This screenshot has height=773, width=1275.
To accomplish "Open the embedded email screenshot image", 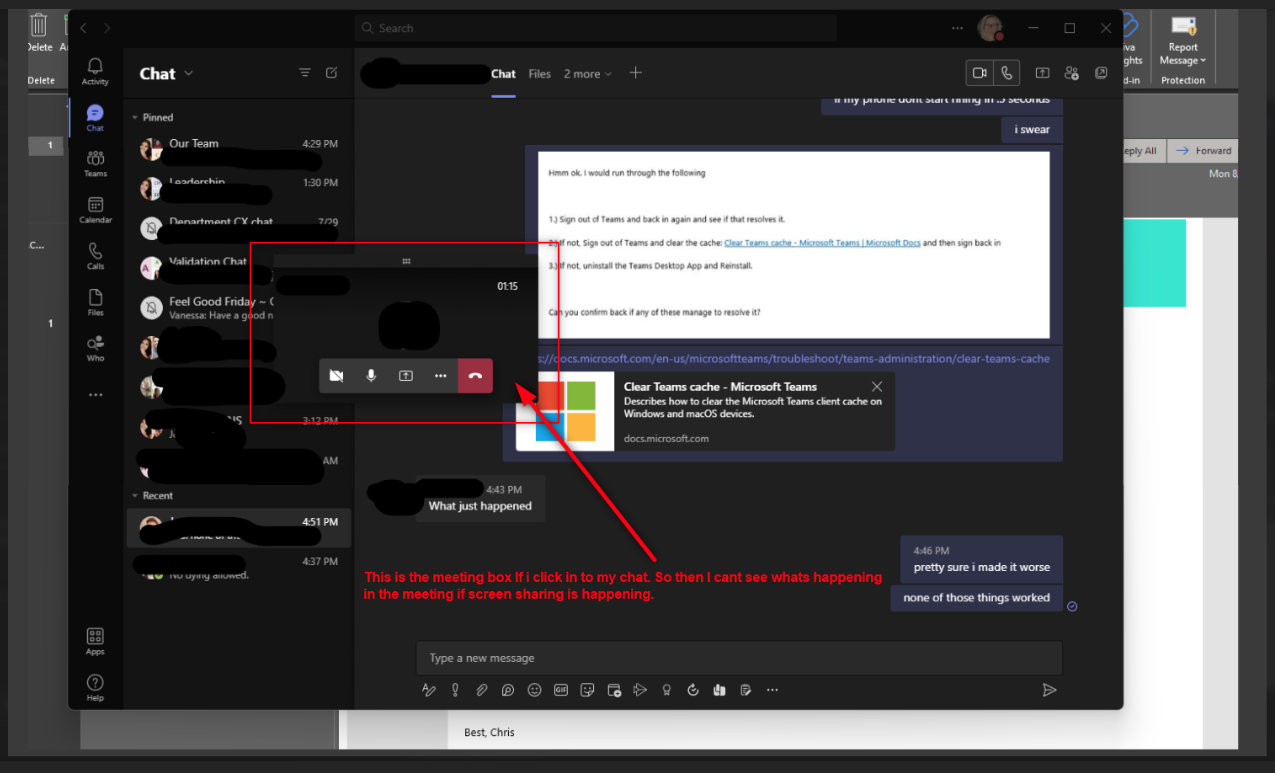I will coord(794,245).
